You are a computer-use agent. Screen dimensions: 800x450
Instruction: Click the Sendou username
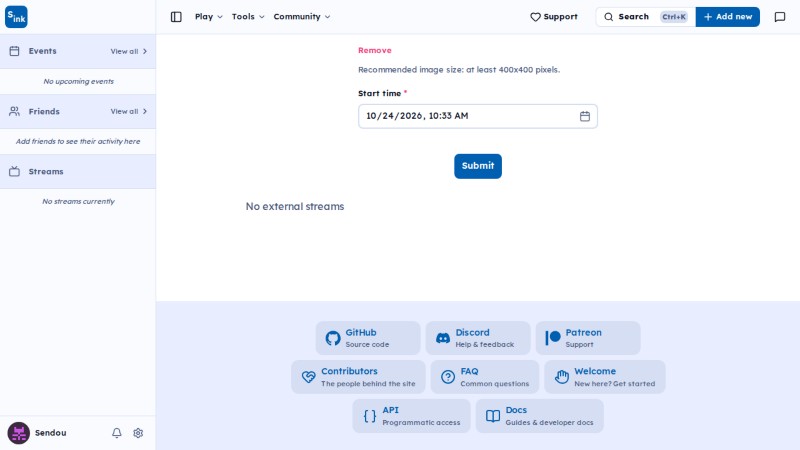(51, 433)
